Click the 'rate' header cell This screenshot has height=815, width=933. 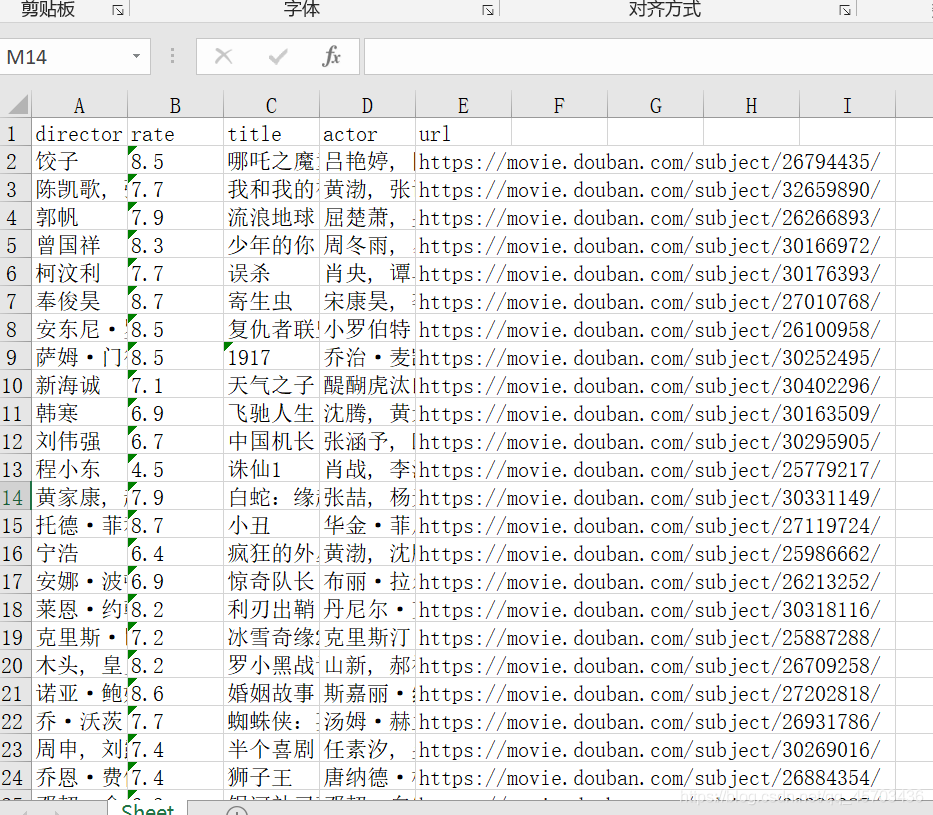(x=175, y=133)
